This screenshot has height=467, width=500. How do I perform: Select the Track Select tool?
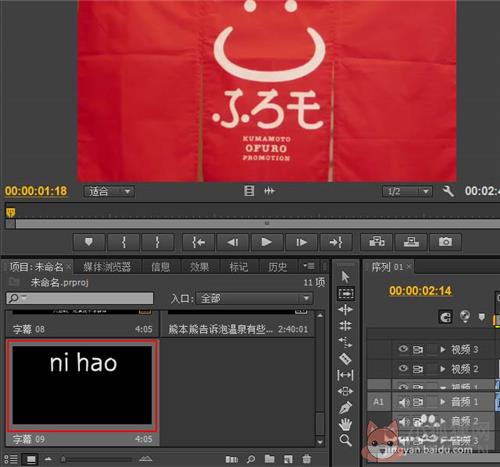point(346,294)
